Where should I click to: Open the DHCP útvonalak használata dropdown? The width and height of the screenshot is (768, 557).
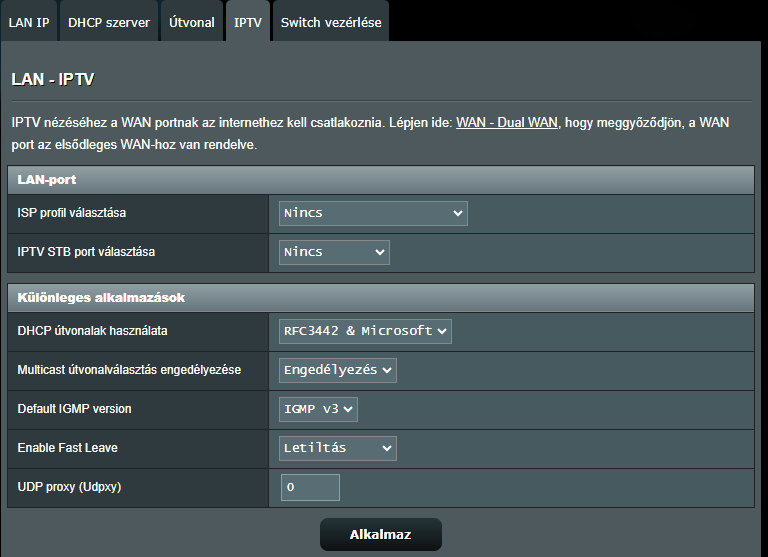coord(365,331)
